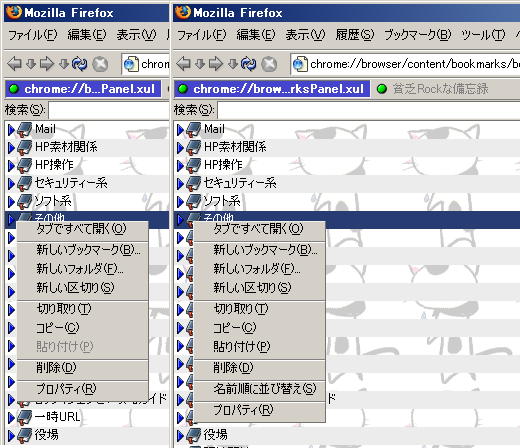This screenshot has width=520, height=448.
Task: Choose プロパティ in right context menu
Action: point(259,410)
